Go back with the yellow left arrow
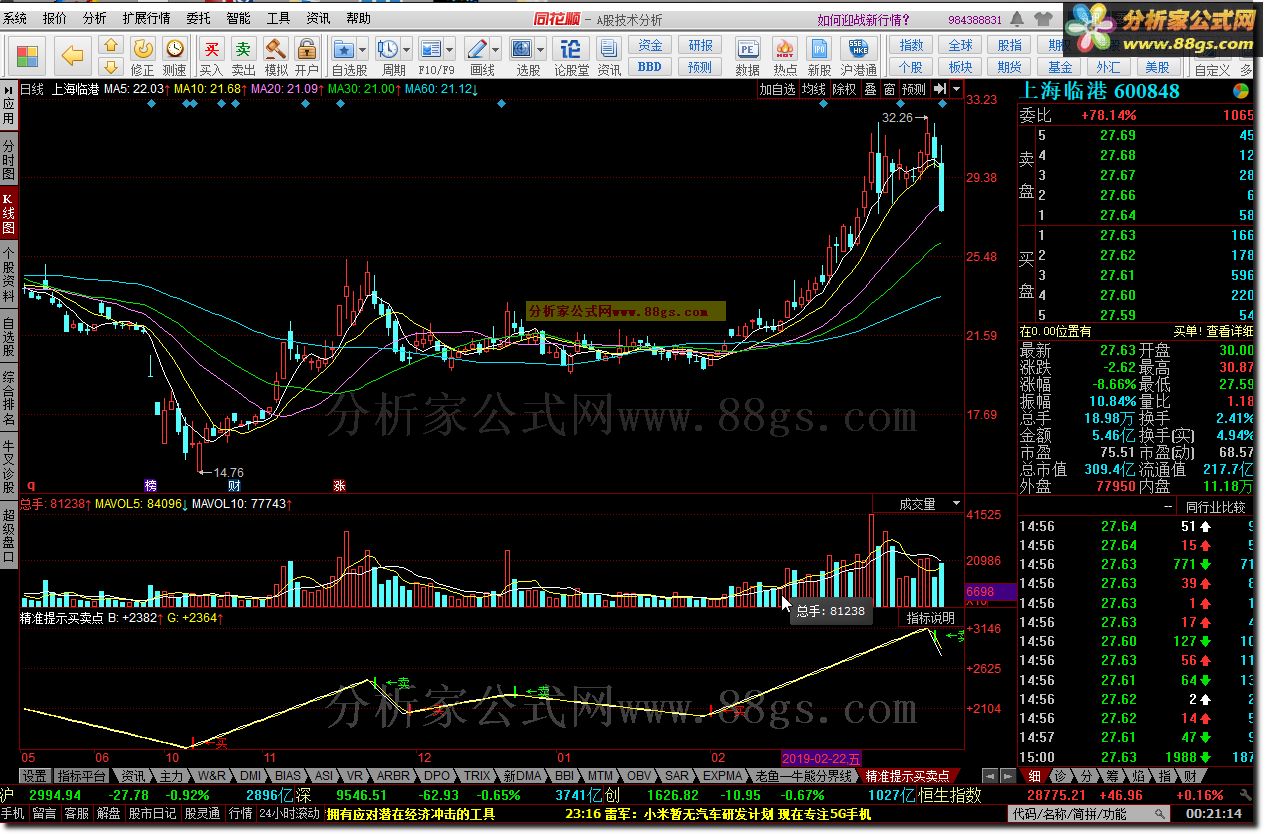This screenshot has height=834, width=1265. (71, 56)
